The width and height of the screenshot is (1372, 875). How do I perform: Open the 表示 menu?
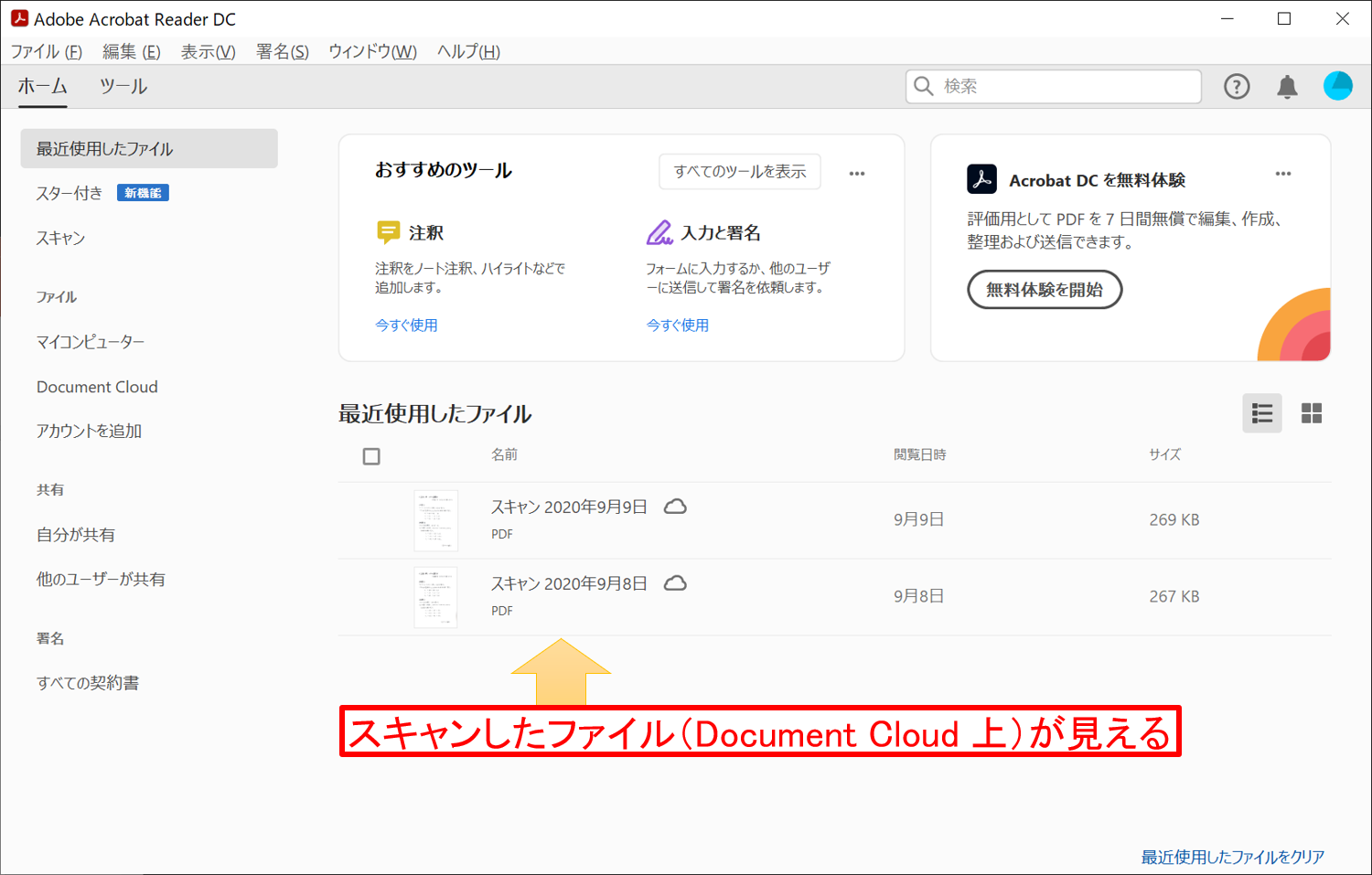tap(208, 52)
